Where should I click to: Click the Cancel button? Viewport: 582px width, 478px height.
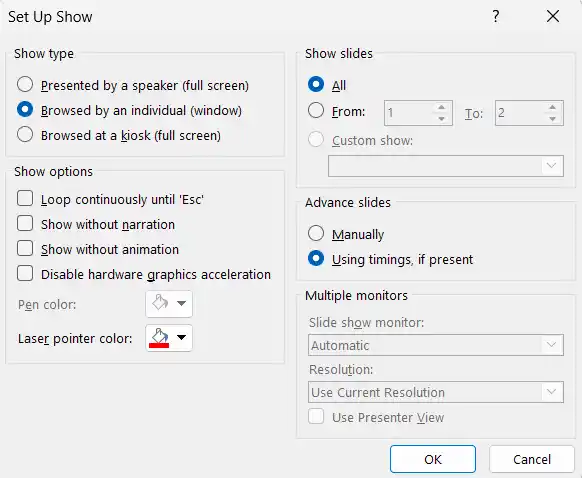[532, 459]
